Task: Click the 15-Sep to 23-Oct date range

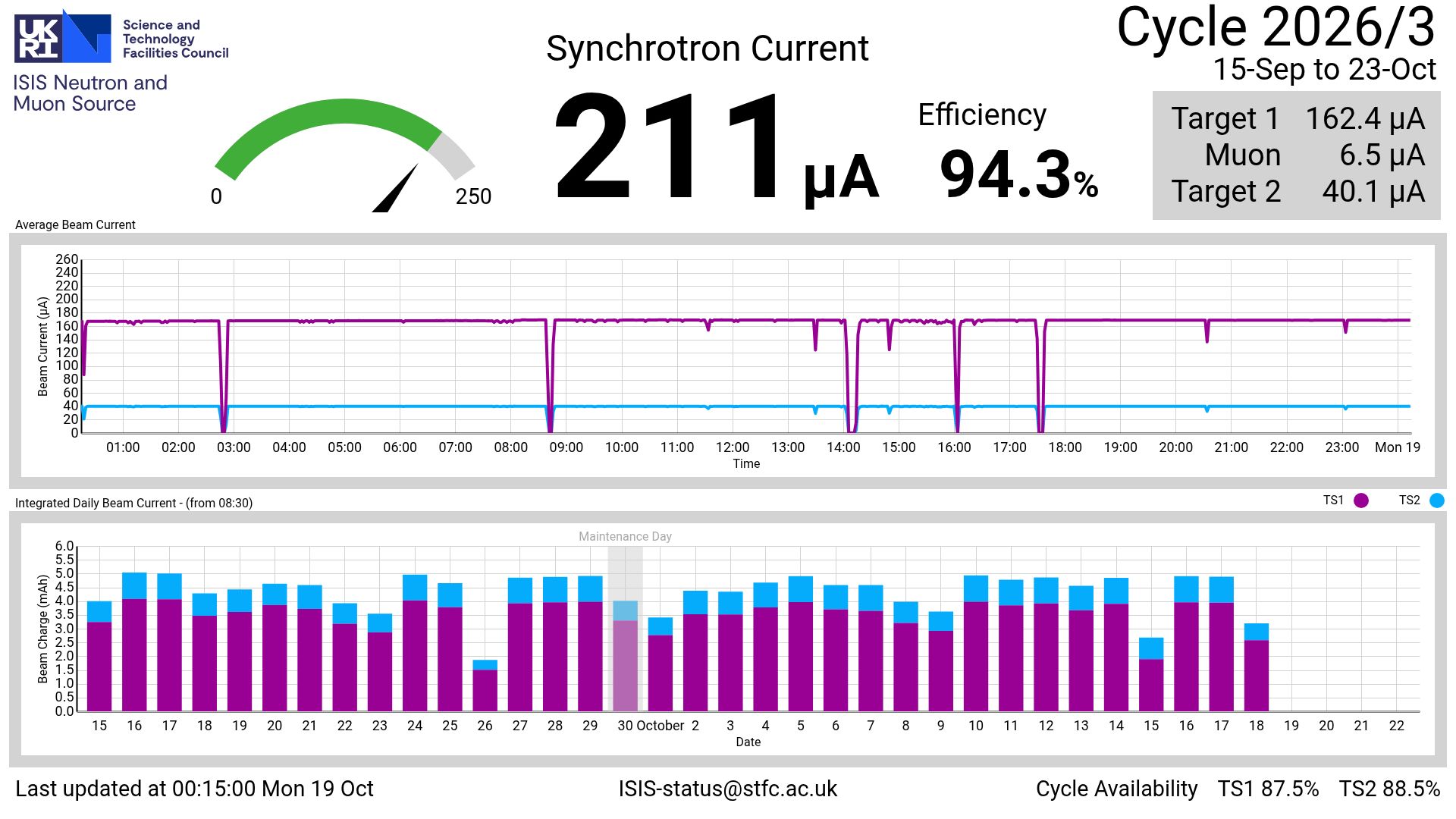Action: (x=1324, y=70)
